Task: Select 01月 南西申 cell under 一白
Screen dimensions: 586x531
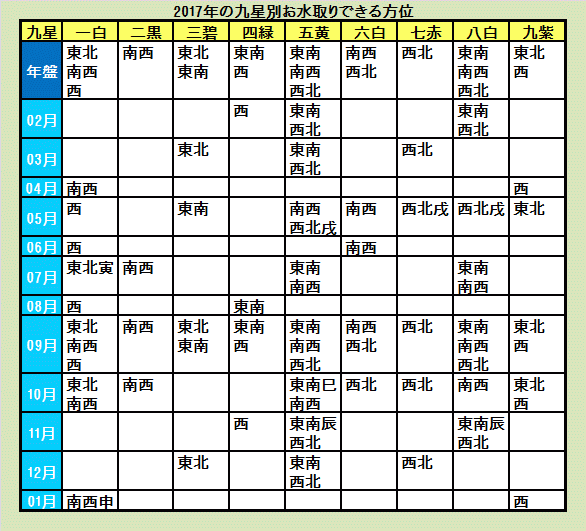Action: click(x=90, y=500)
